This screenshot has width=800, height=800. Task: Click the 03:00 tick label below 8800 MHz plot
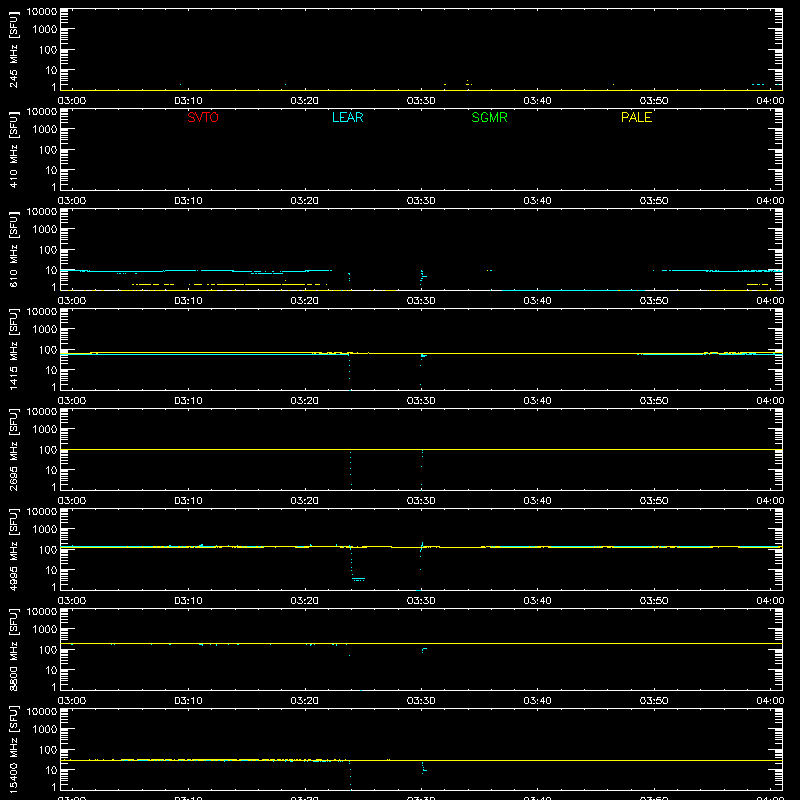point(72,701)
